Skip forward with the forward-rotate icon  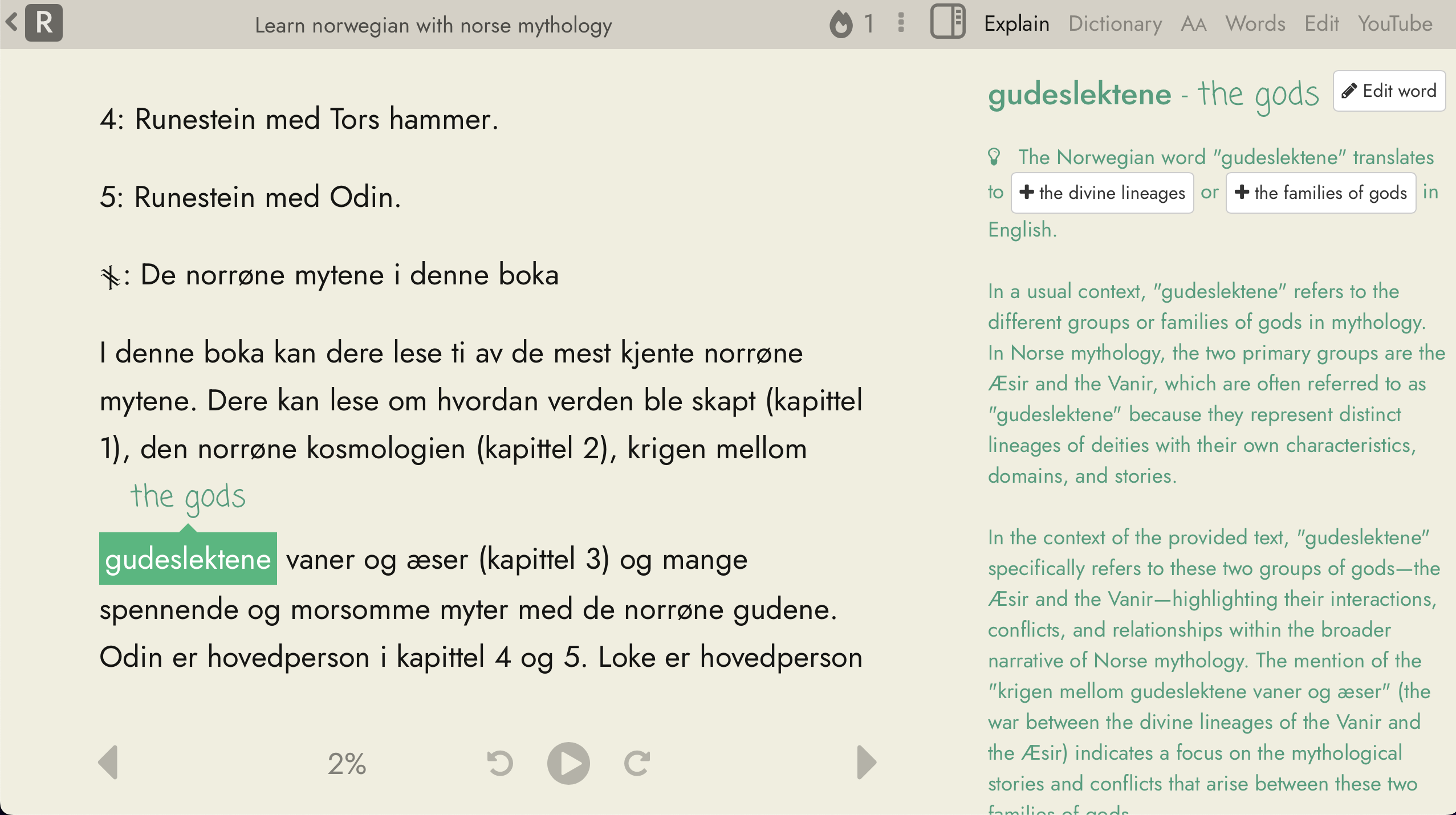coord(637,763)
